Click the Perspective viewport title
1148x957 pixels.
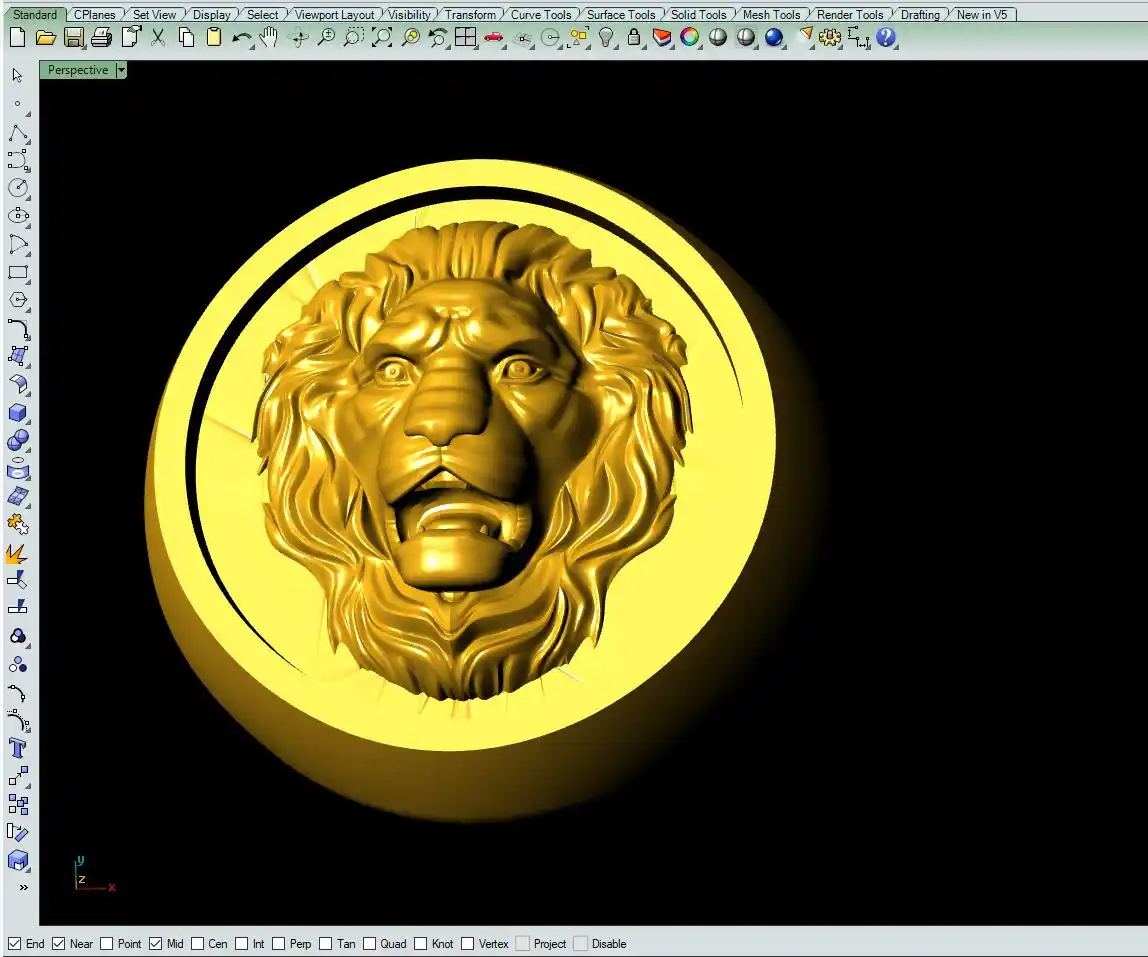(x=78, y=70)
